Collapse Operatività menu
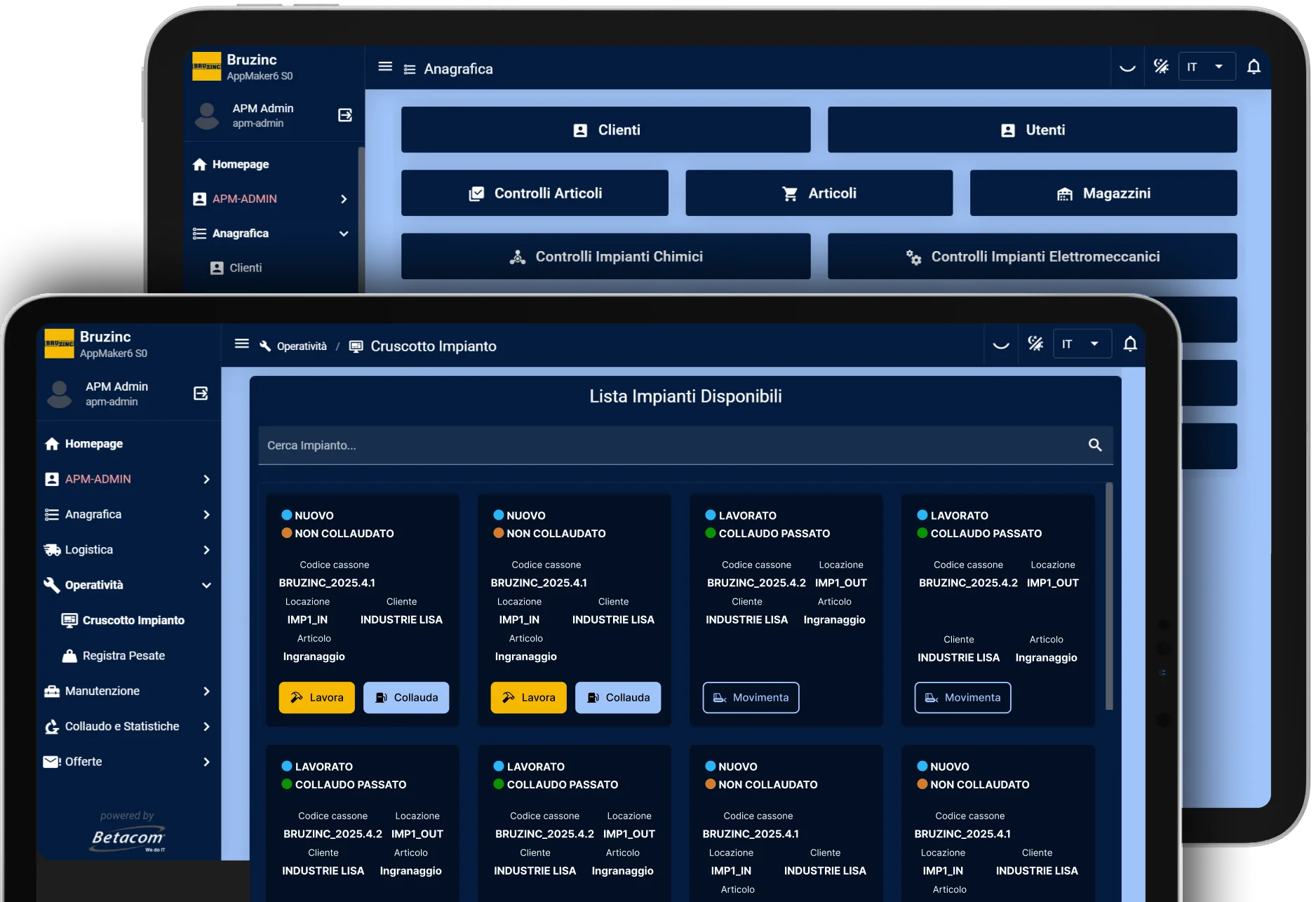 pos(128,585)
